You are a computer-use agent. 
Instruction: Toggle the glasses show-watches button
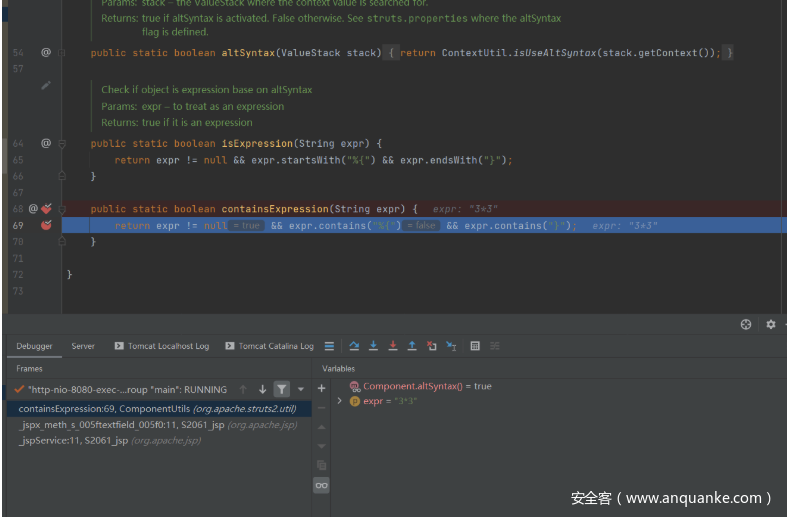[321, 484]
